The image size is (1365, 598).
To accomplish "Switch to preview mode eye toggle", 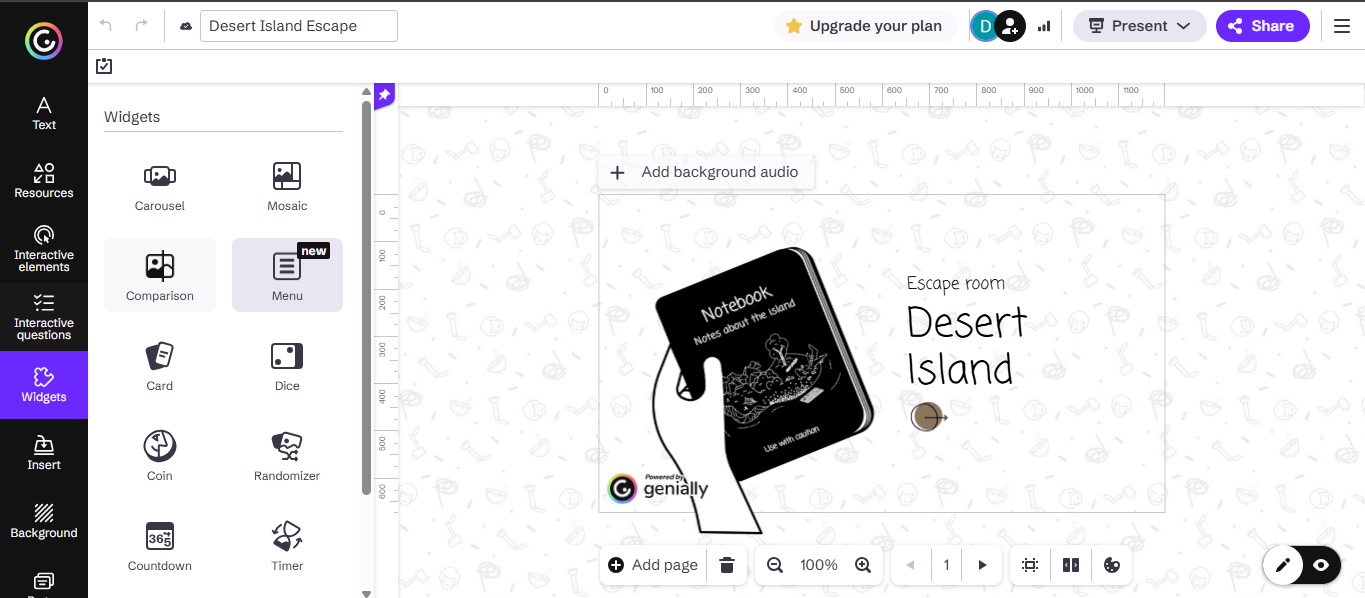I will pyautogui.click(x=1321, y=565).
